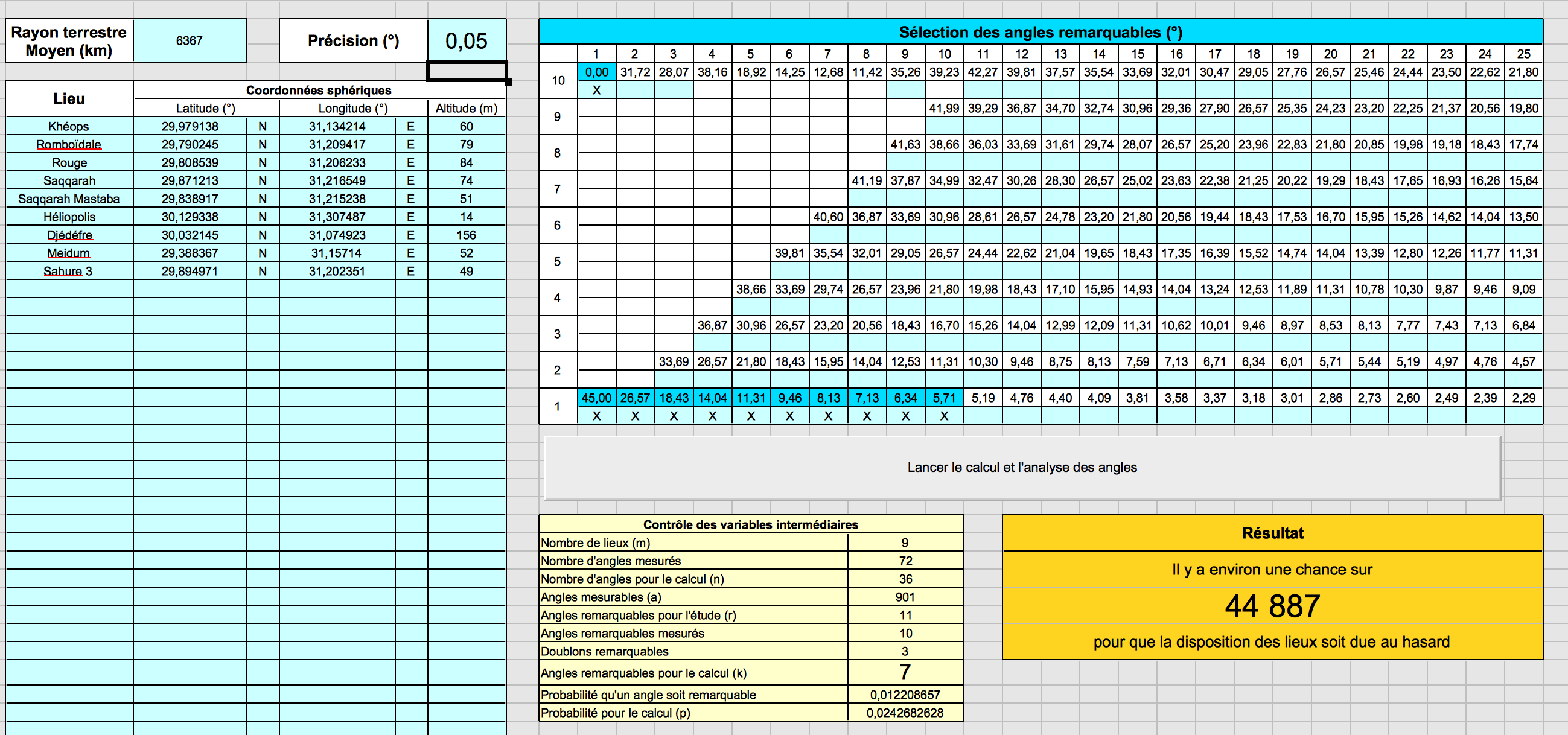Click Khéops longitude 31,134214
This screenshot has height=735, width=1568.
[337, 126]
